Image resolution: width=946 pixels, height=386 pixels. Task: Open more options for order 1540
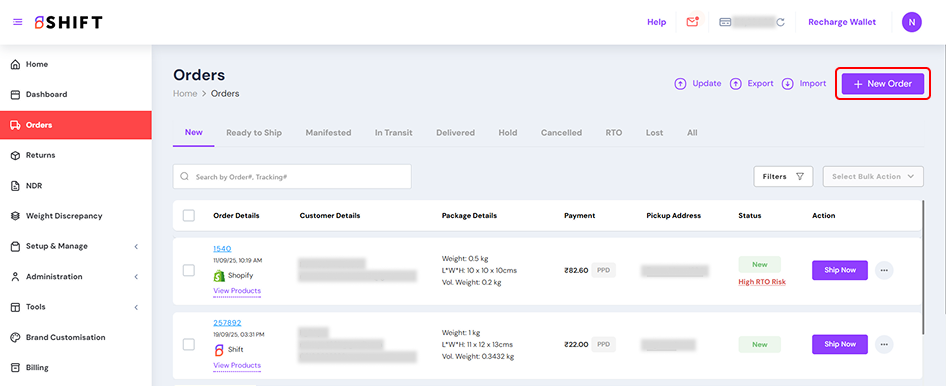(x=884, y=270)
